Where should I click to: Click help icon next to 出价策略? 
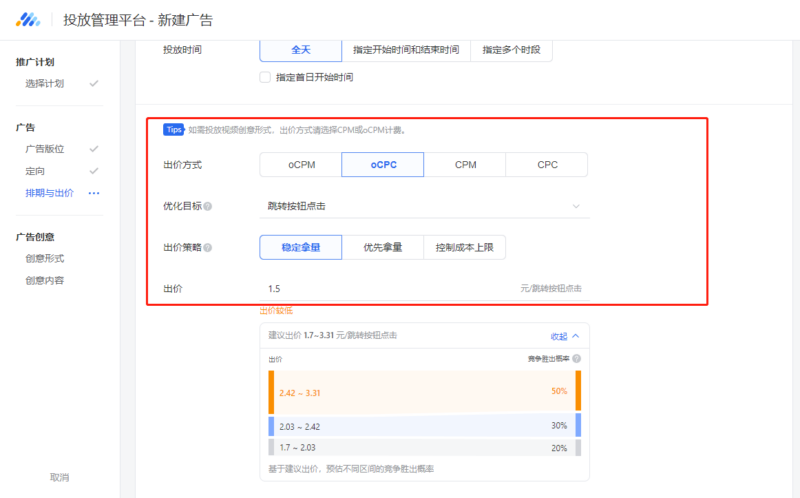(x=208, y=247)
